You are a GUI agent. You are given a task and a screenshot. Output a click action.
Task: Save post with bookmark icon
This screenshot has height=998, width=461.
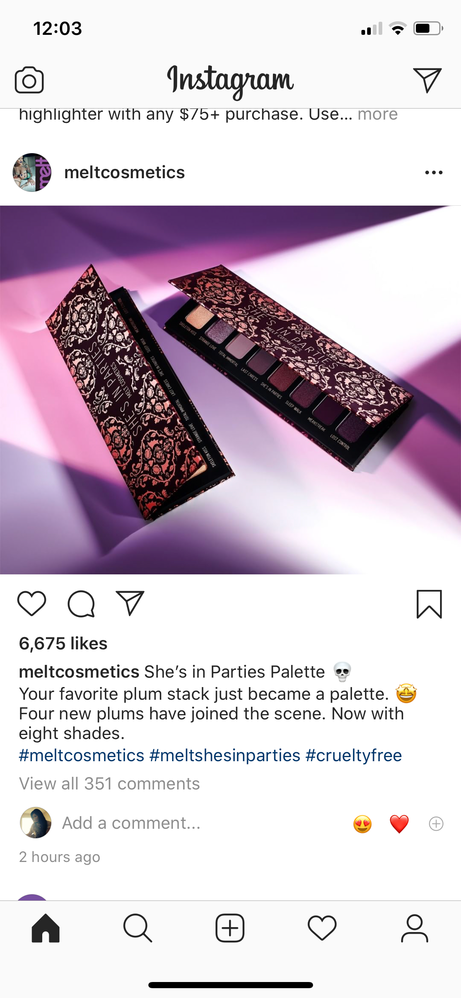click(x=429, y=604)
